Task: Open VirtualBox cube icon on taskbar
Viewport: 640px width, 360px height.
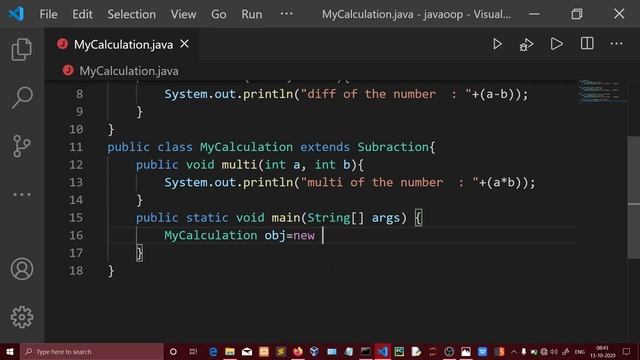Action: pos(314,351)
